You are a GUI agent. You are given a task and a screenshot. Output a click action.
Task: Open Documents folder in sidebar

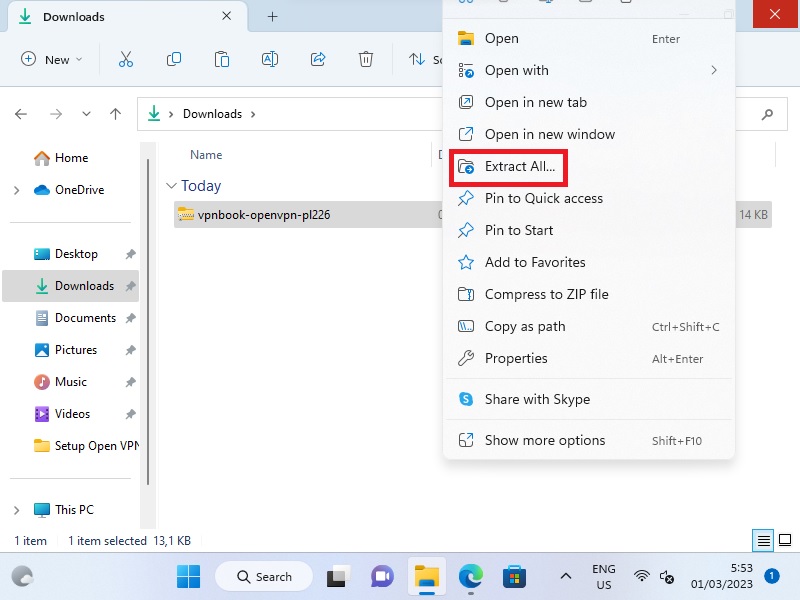pos(85,318)
